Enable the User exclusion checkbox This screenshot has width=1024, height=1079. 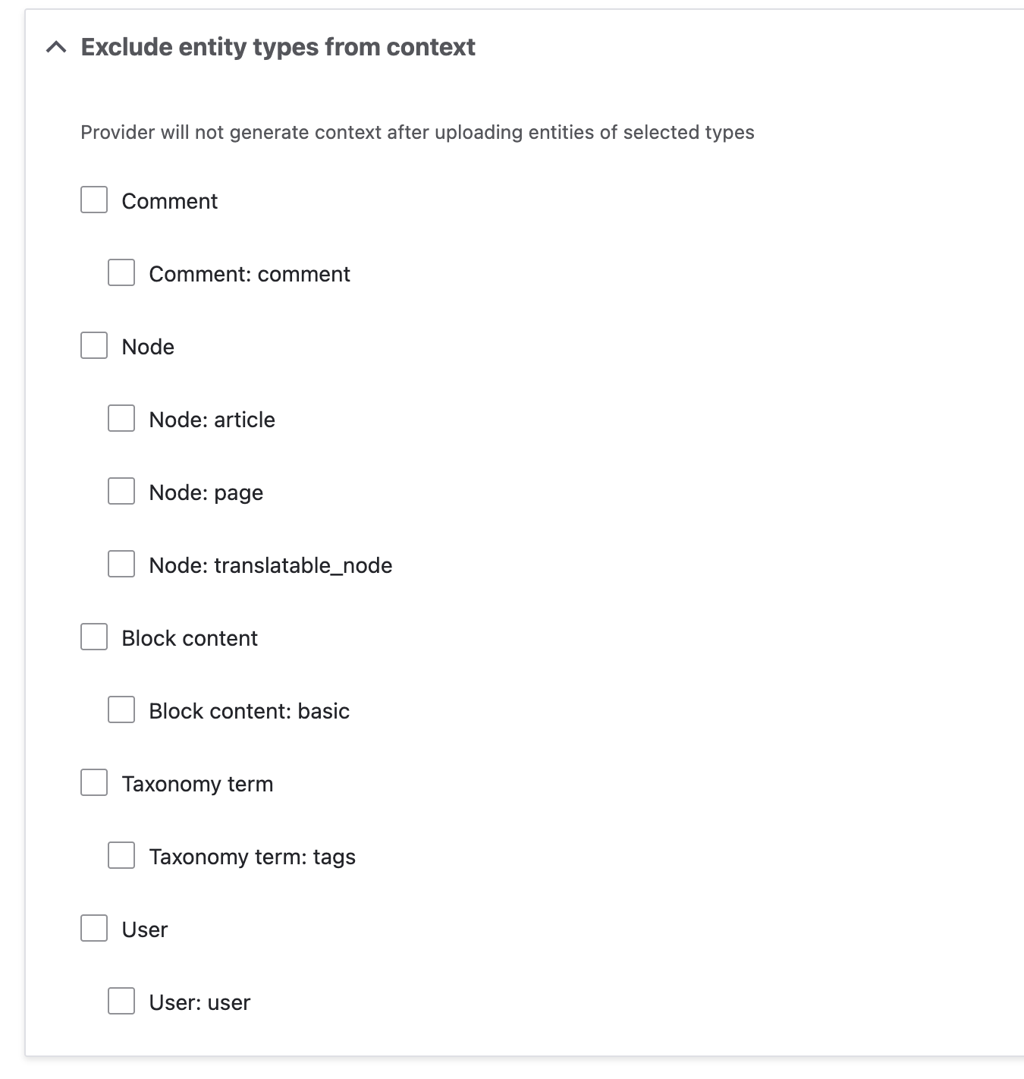(x=93, y=928)
